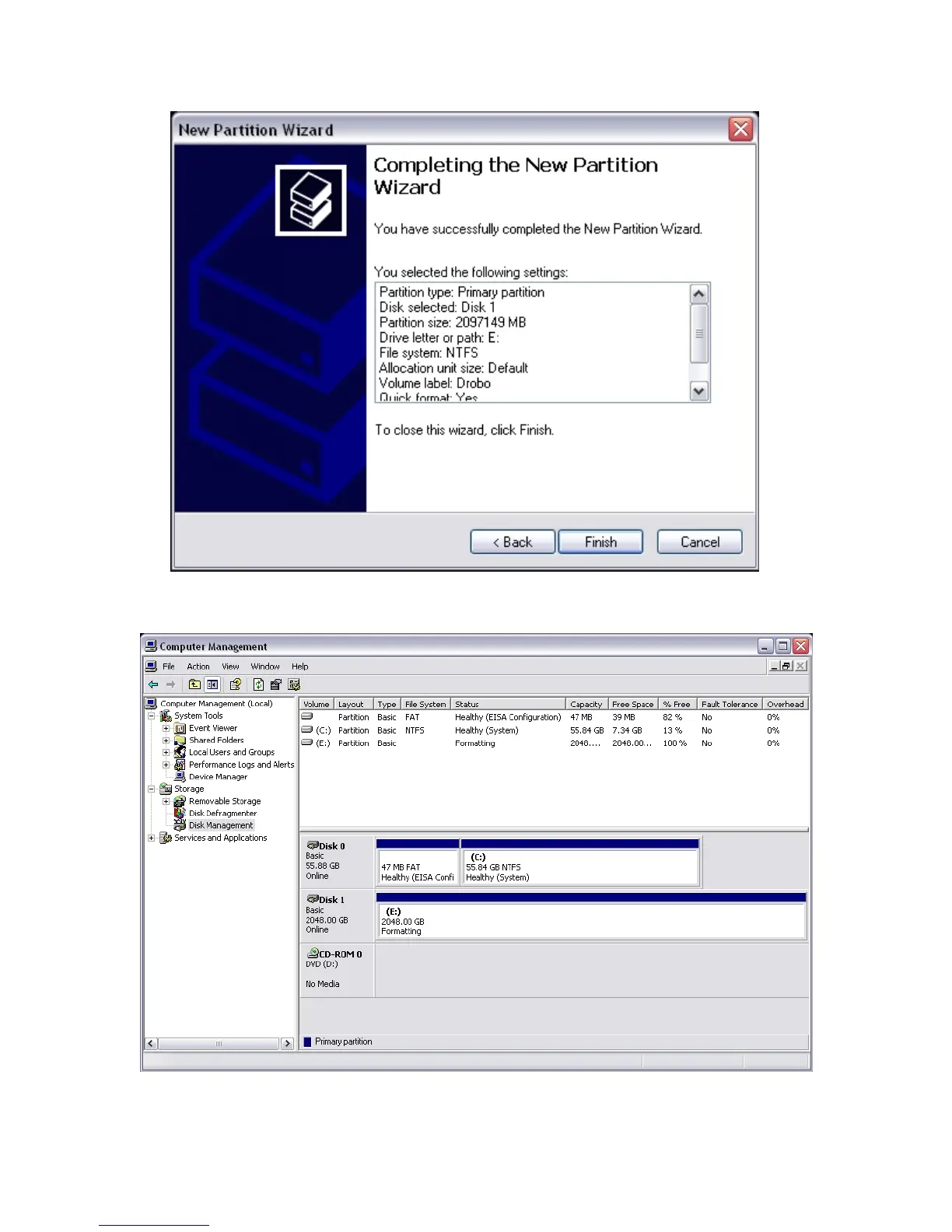Click the drive icon in the (E:) volume row

(x=307, y=743)
